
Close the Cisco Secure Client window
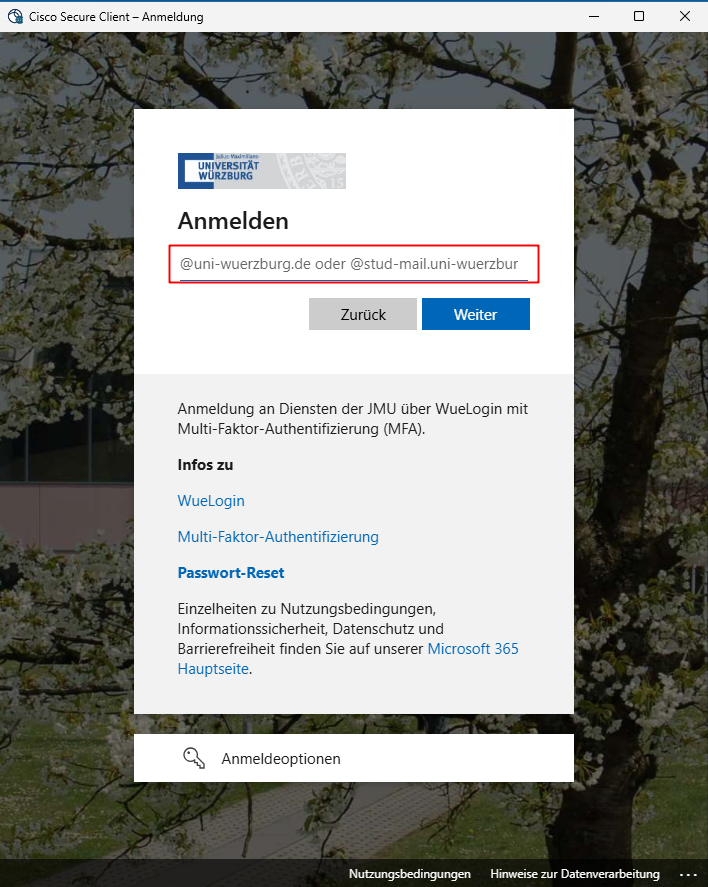coord(685,16)
